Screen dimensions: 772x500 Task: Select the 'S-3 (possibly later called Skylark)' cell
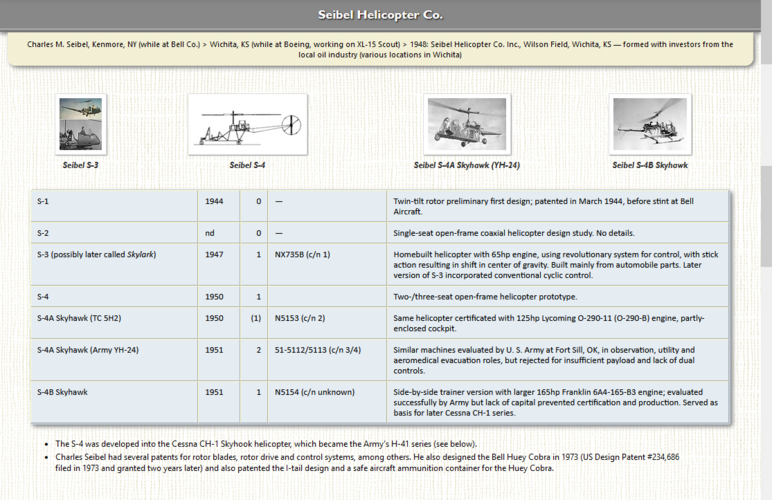point(114,265)
